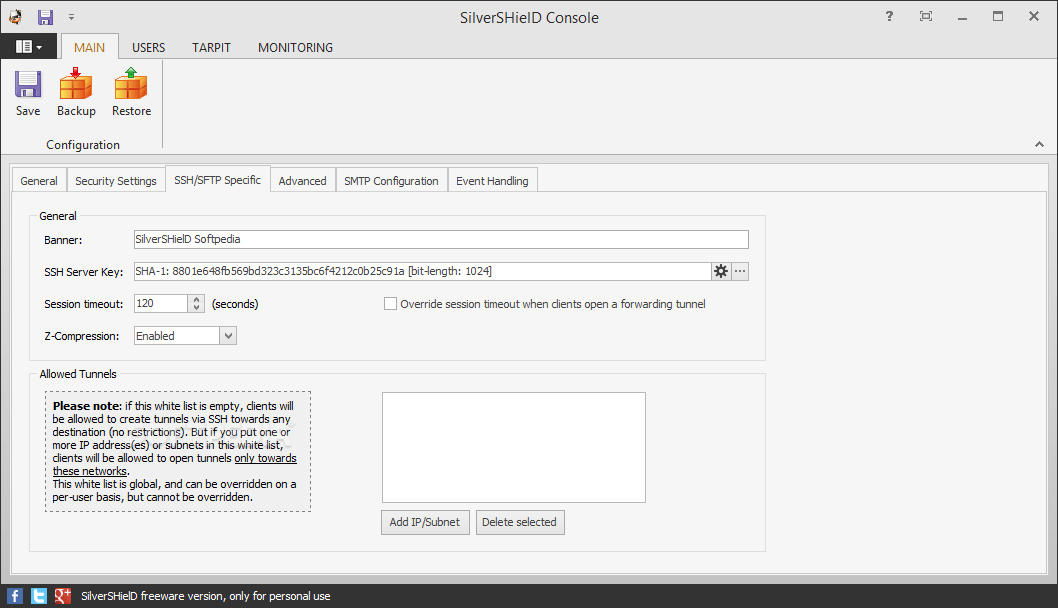Click the Save configuration icon in ribbon
The height and width of the screenshot is (608, 1058).
(x=28, y=93)
